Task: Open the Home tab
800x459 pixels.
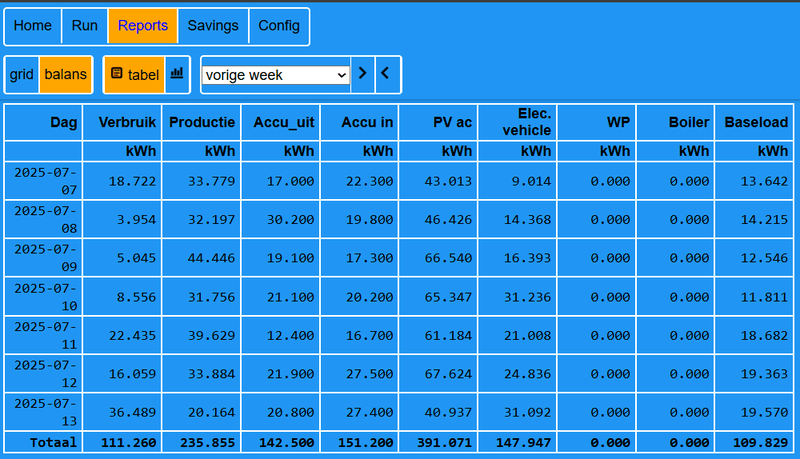Action: pos(33,26)
